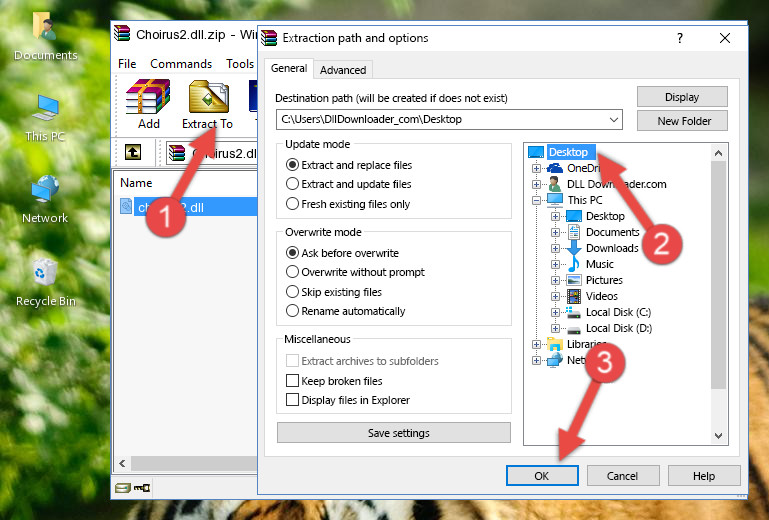Collapse This PC tree node
This screenshot has width=769, height=520.
(x=536, y=200)
